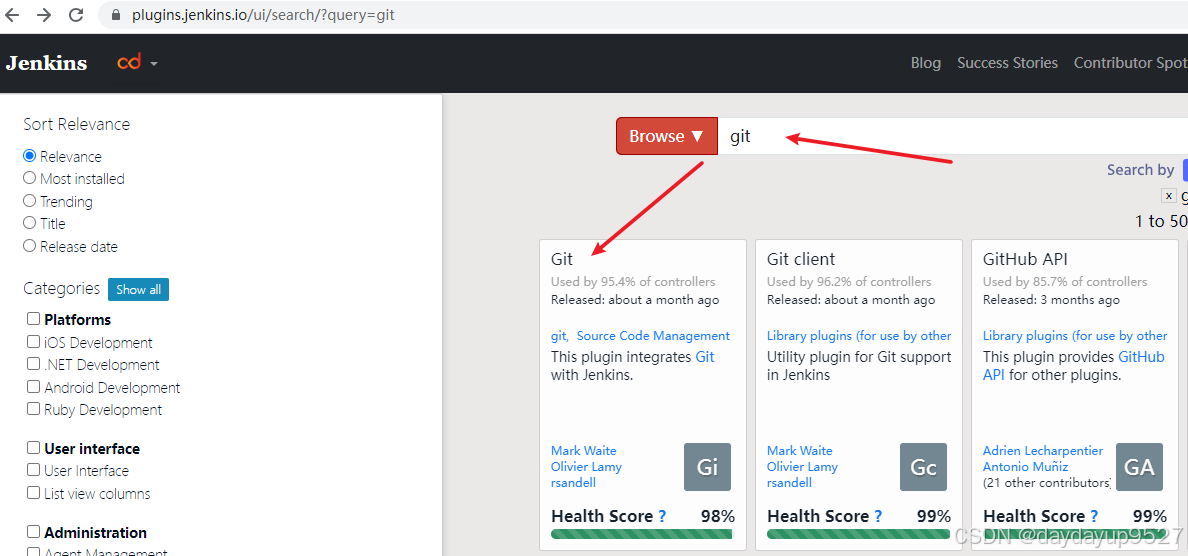
Task: Go back using the browser back arrow
Action: click(12, 14)
